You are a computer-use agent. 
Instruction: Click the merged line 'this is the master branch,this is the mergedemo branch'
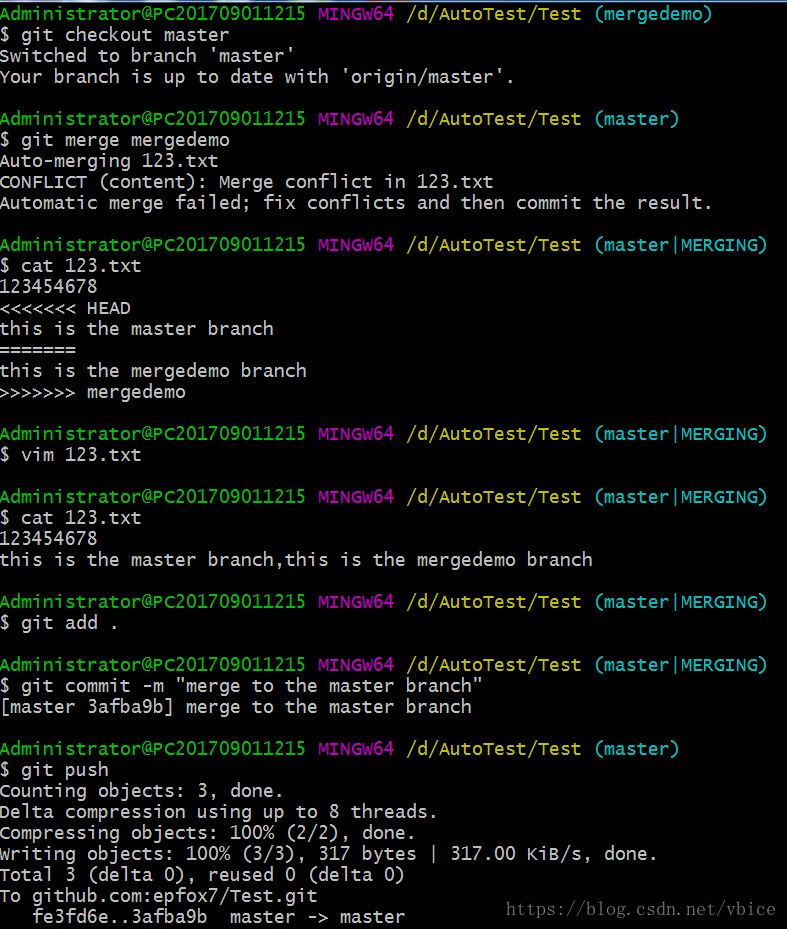tap(296, 560)
